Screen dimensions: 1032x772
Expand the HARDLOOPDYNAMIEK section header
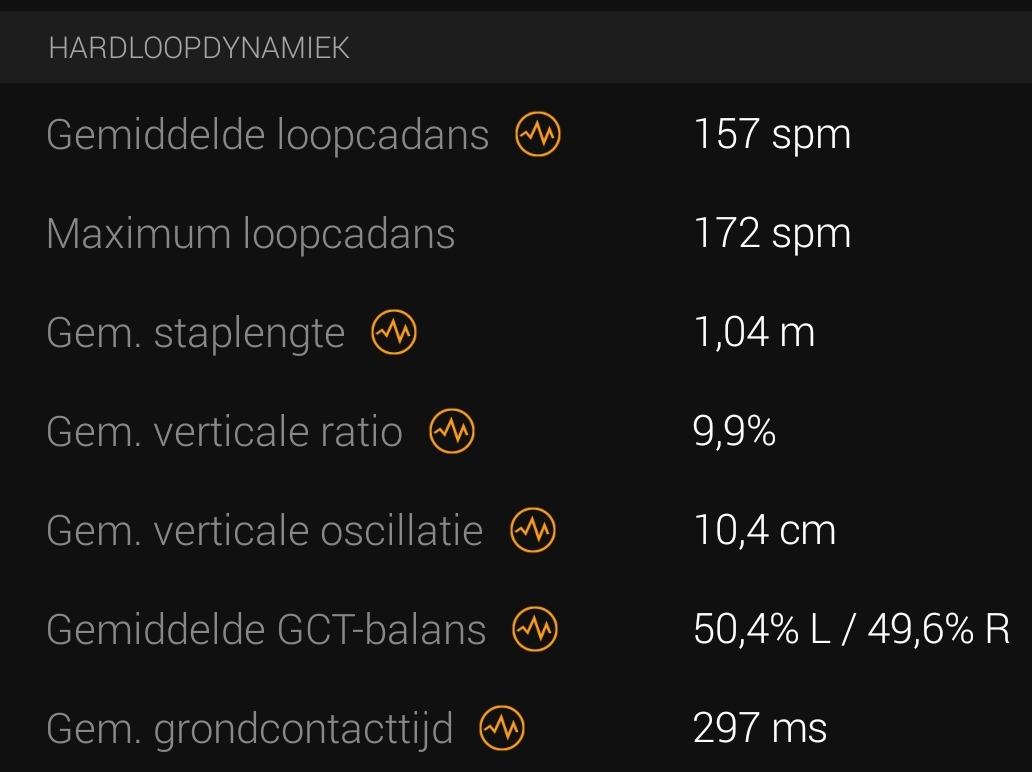coord(200,46)
